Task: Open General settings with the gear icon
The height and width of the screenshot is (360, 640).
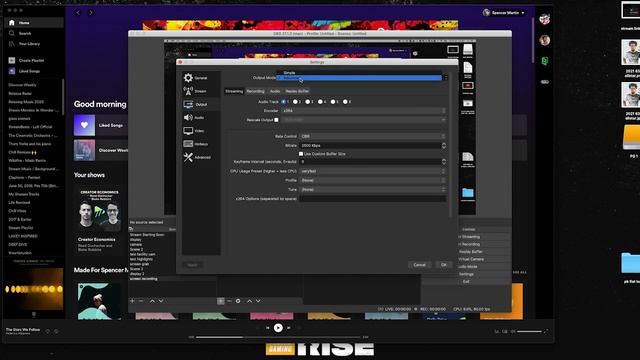Action: pyautogui.click(x=188, y=78)
